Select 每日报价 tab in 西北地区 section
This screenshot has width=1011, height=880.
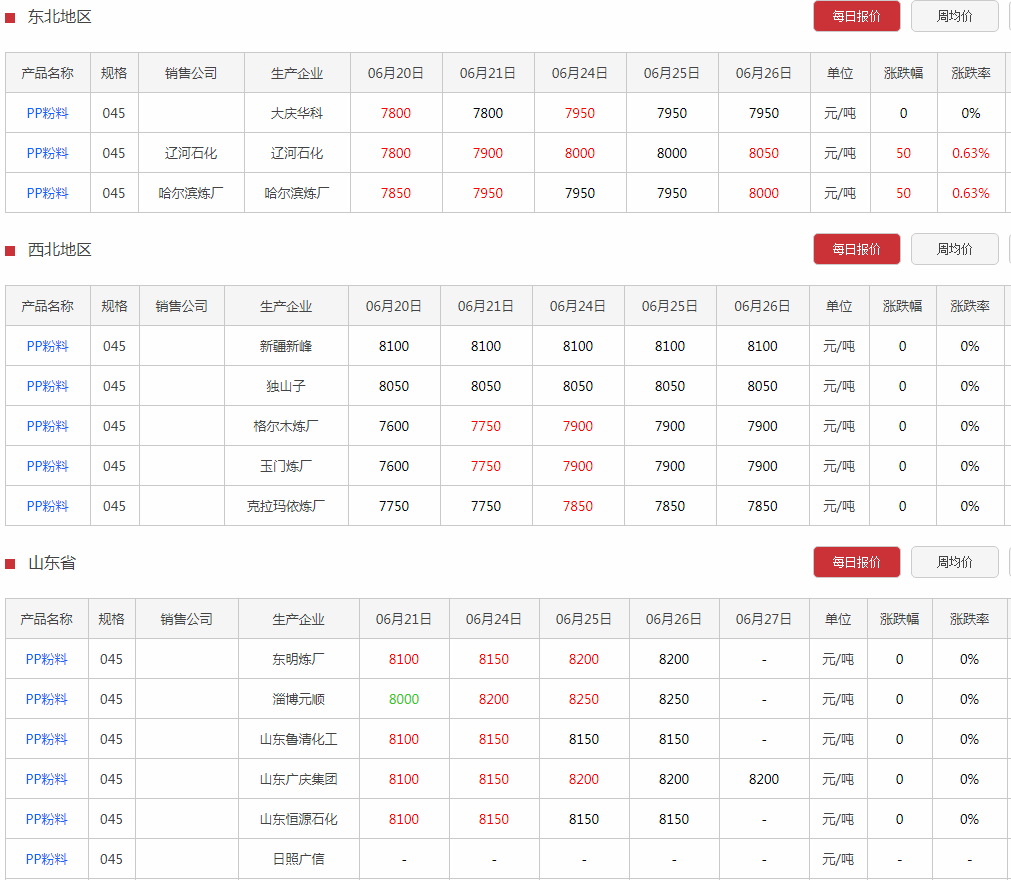(856, 249)
